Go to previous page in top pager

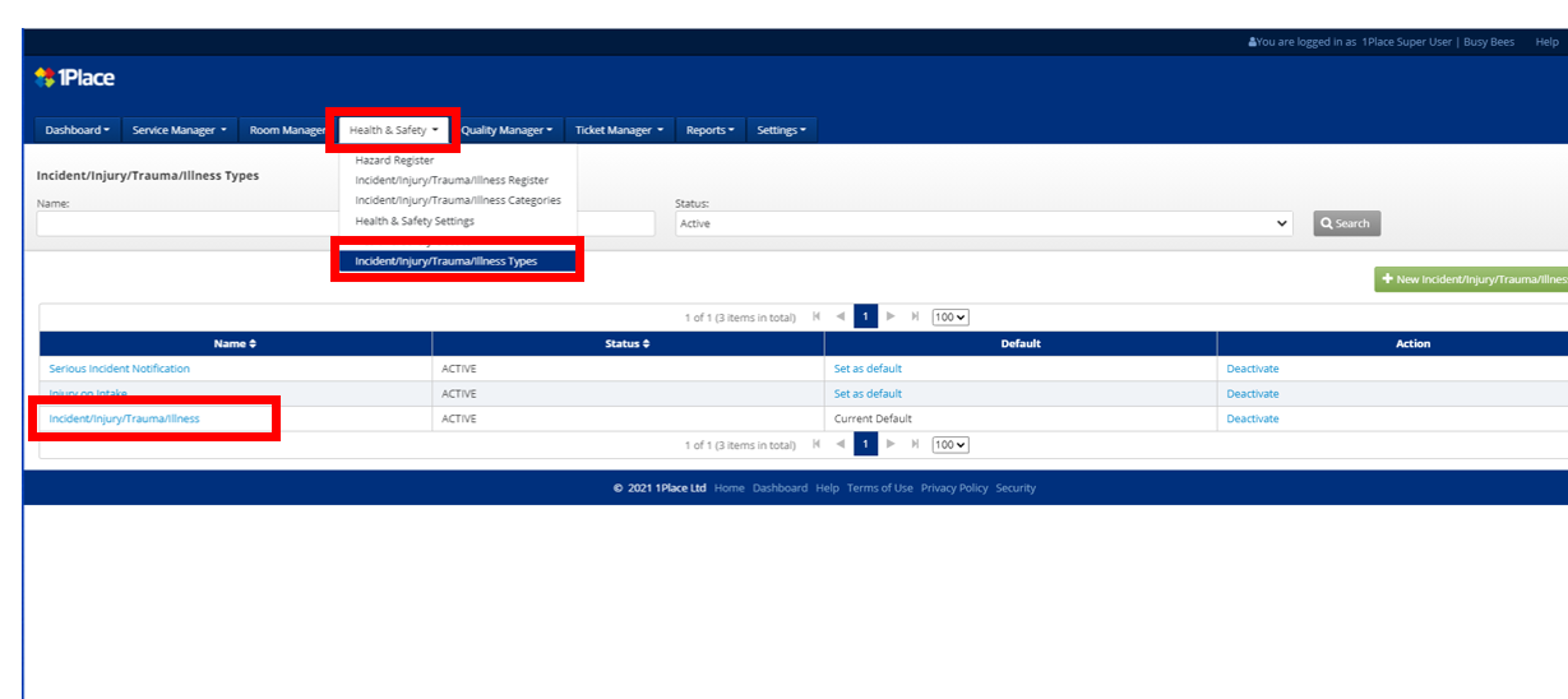840,316
